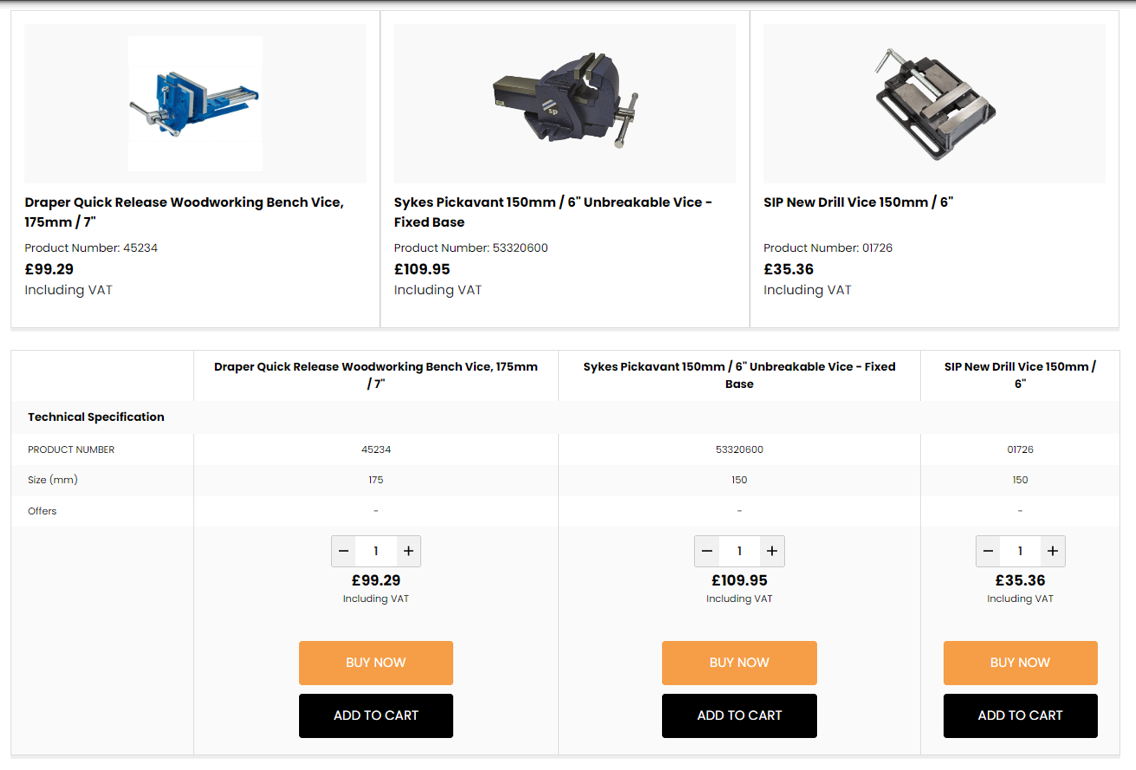Open the SIP drill vice product image
Screen dimensions: 1136x770
click(935, 104)
